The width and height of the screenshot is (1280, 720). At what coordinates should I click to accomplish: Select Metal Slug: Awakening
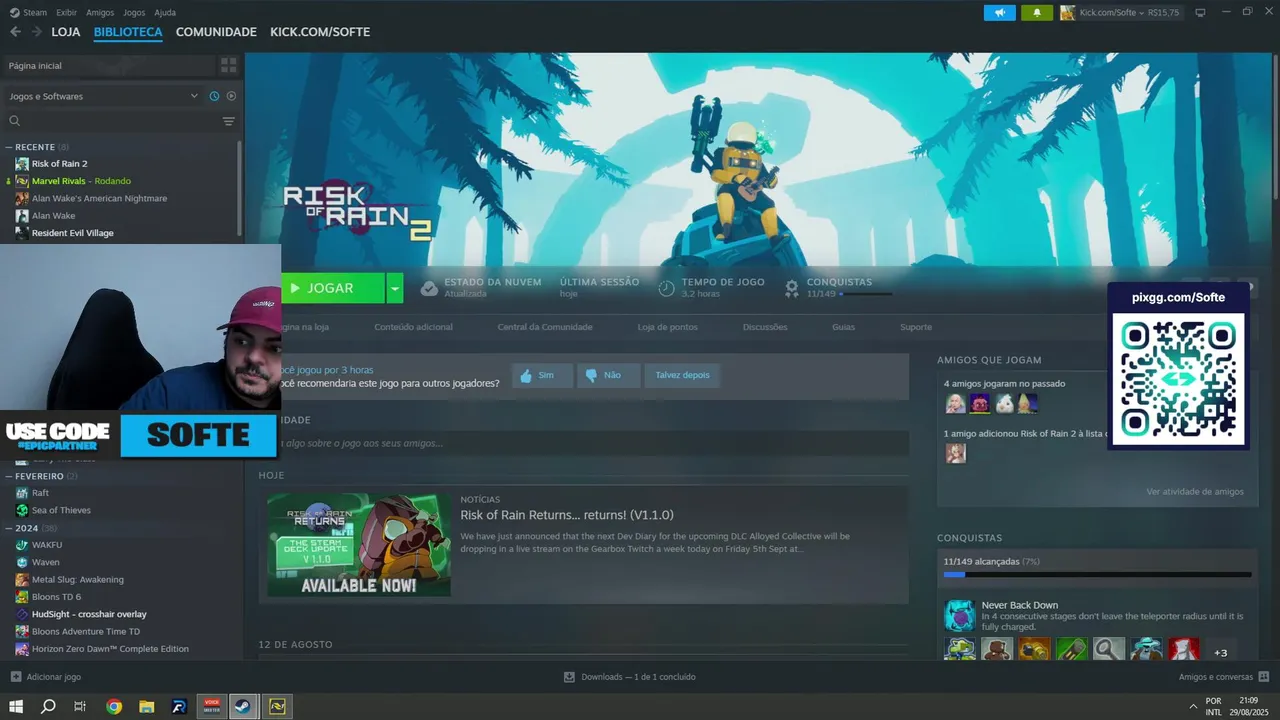(x=78, y=580)
